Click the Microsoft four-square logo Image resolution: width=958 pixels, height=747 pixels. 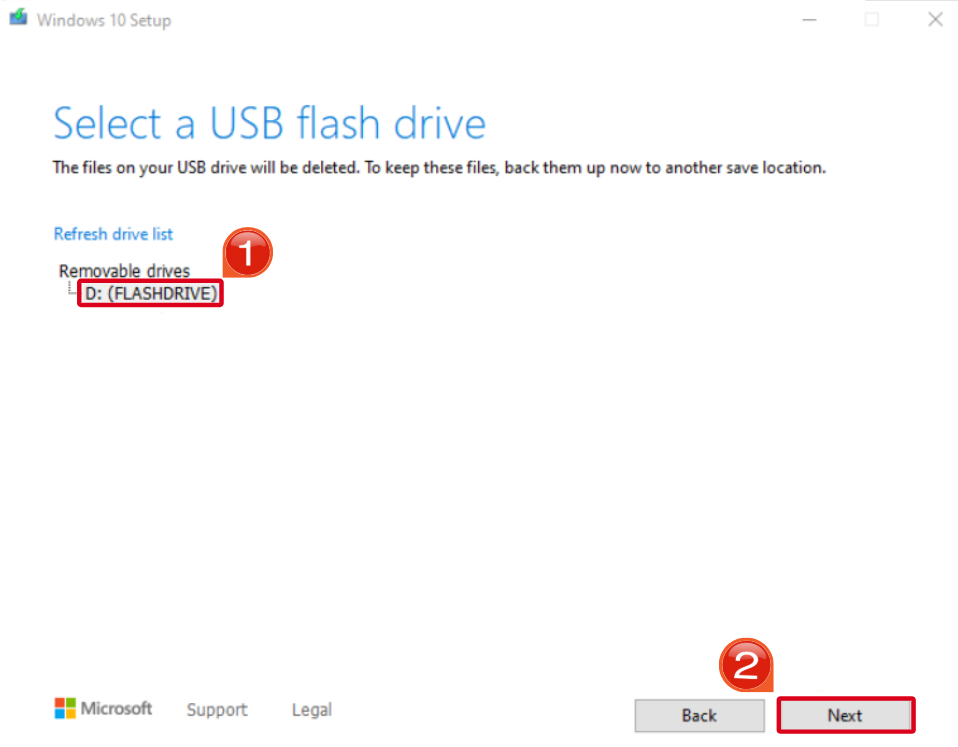click(x=65, y=709)
